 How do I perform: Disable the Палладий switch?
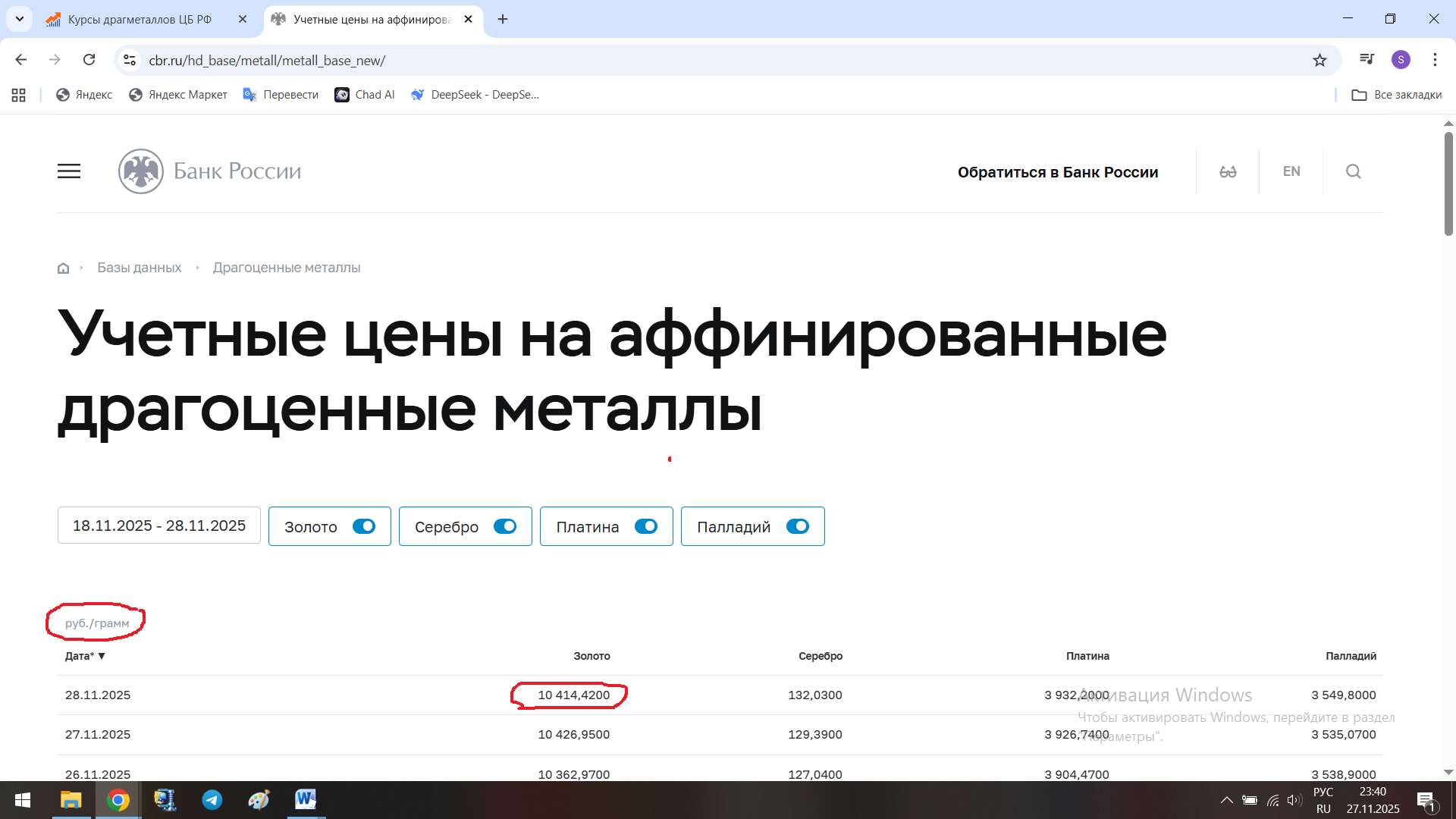[798, 526]
